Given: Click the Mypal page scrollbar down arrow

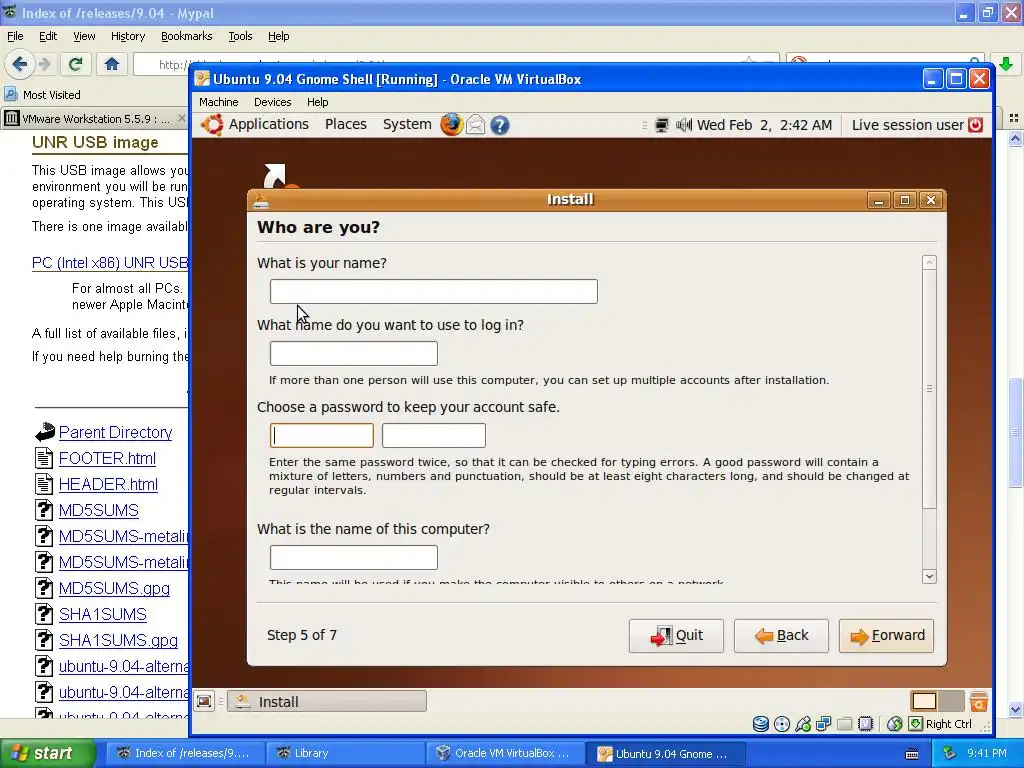Looking at the screenshot, I should (1015, 709).
